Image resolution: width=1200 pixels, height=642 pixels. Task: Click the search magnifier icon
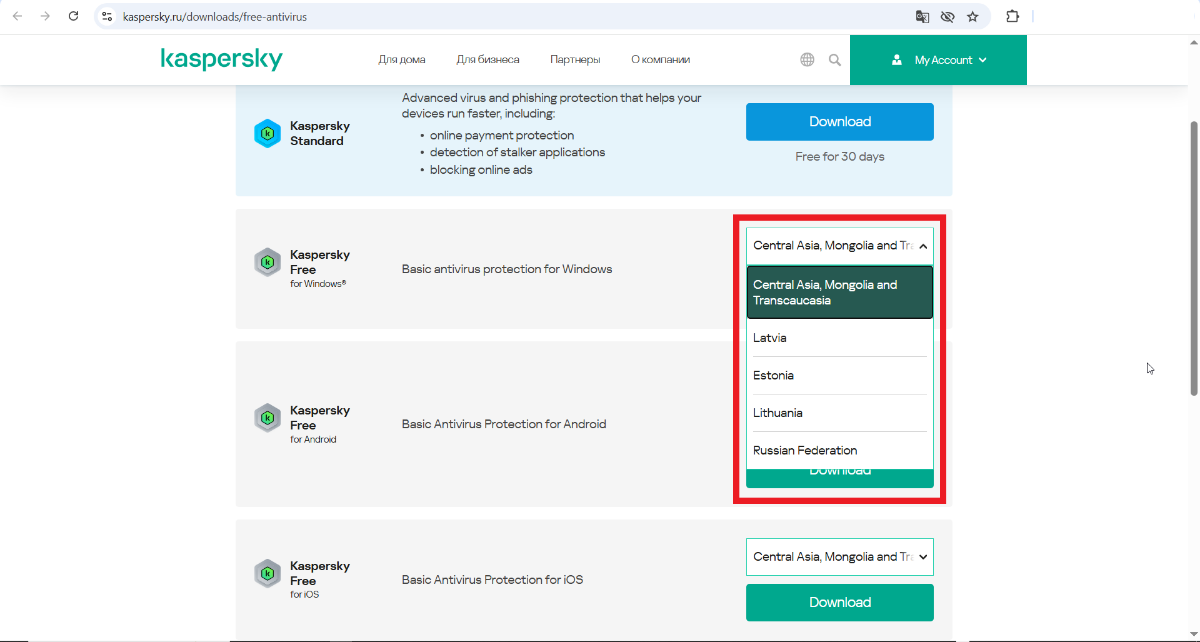click(x=835, y=60)
